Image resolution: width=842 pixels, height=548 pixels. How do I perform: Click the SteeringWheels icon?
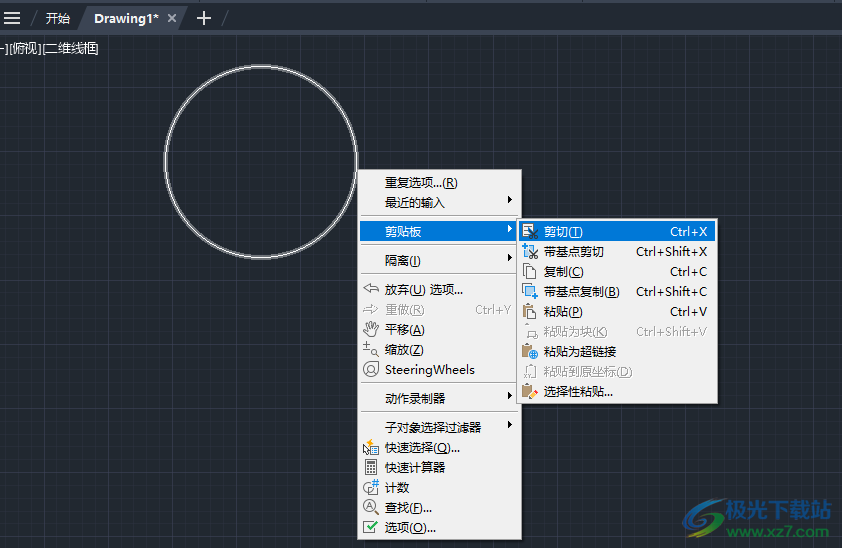[x=371, y=369]
